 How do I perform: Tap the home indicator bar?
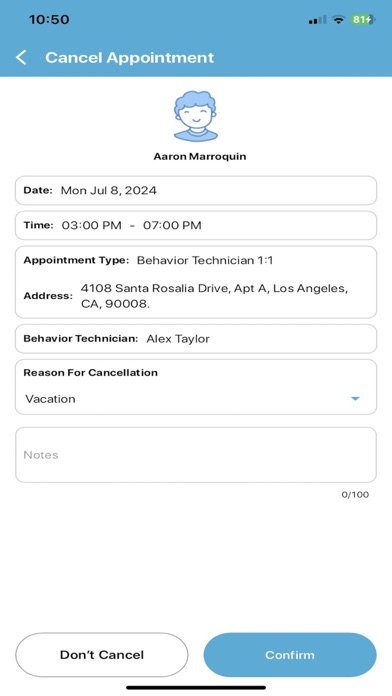(196, 688)
